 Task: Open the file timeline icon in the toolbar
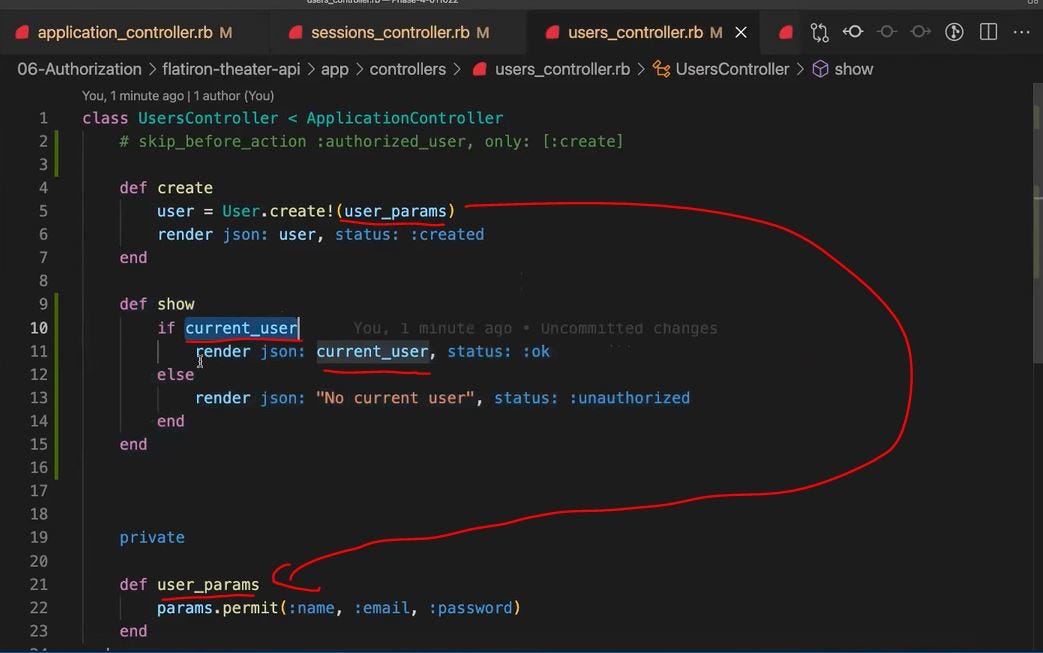coord(954,32)
